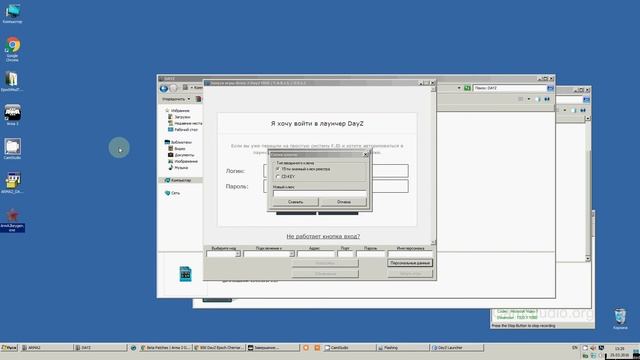
Task: Select the ARMA2_OA desktop icon
Action: coord(12,182)
